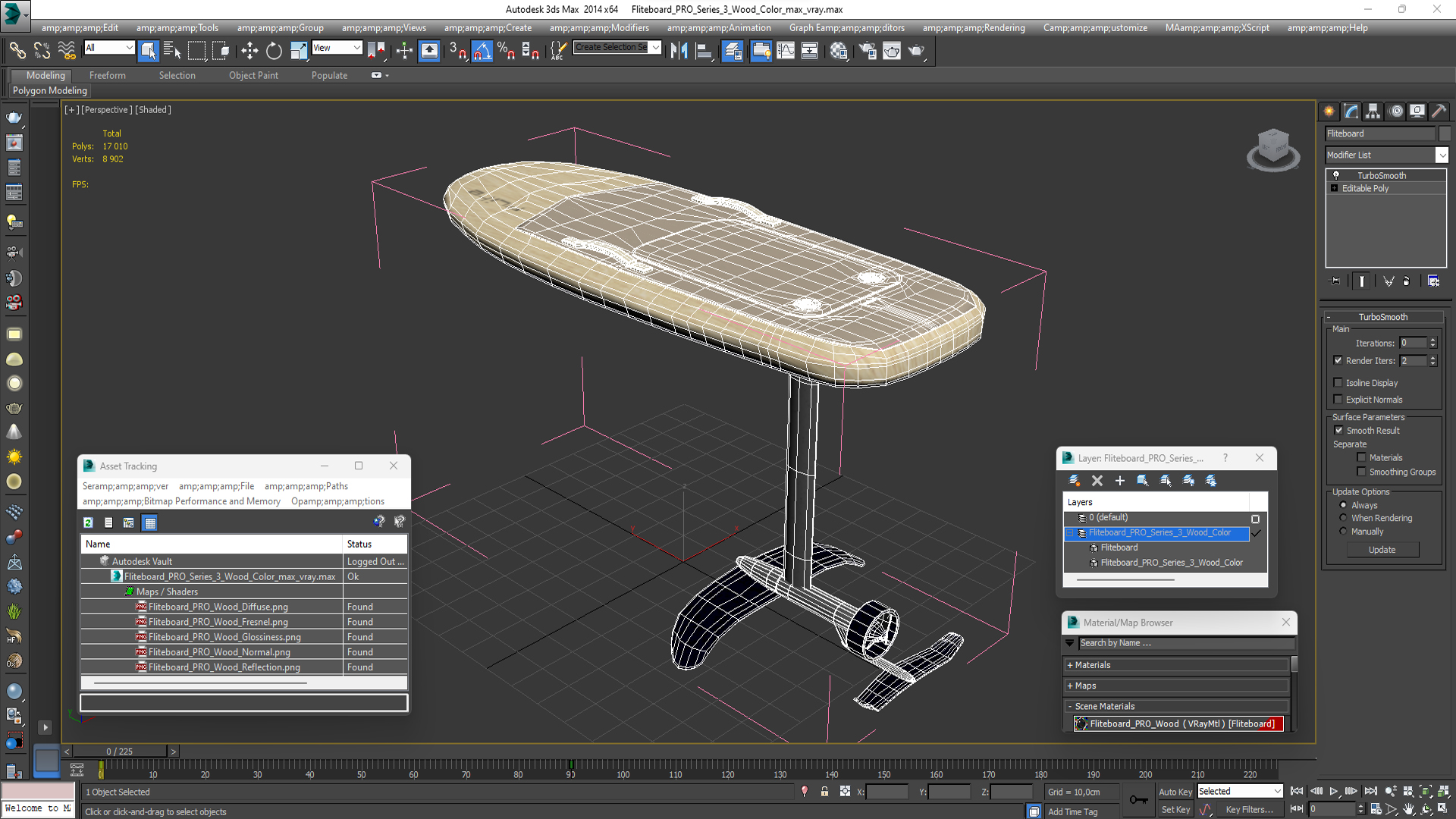The image size is (1456, 819).
Task: Enable Isoline Display checkbox
Action: [1338, 383]
